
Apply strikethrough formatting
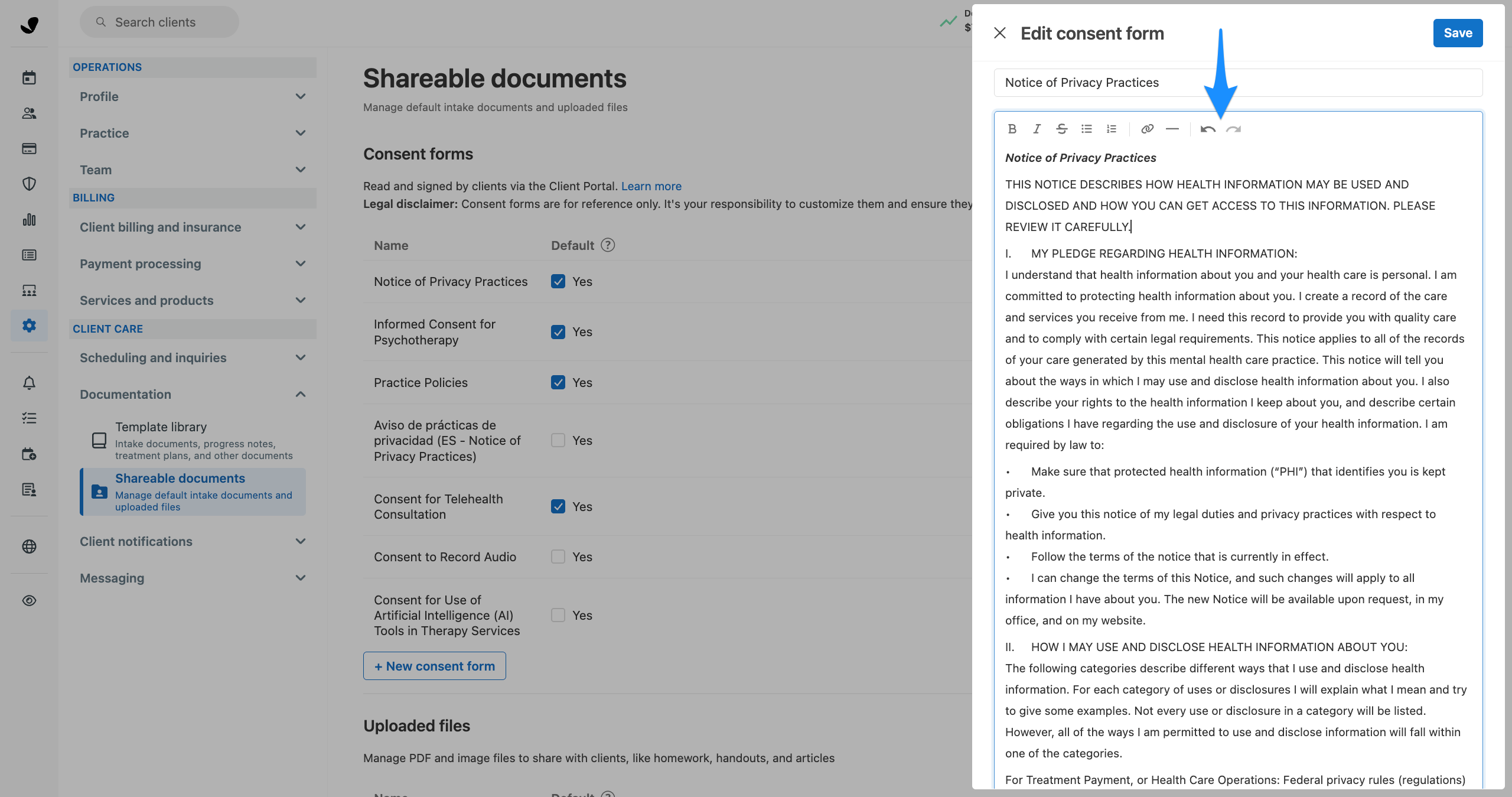1061,129
